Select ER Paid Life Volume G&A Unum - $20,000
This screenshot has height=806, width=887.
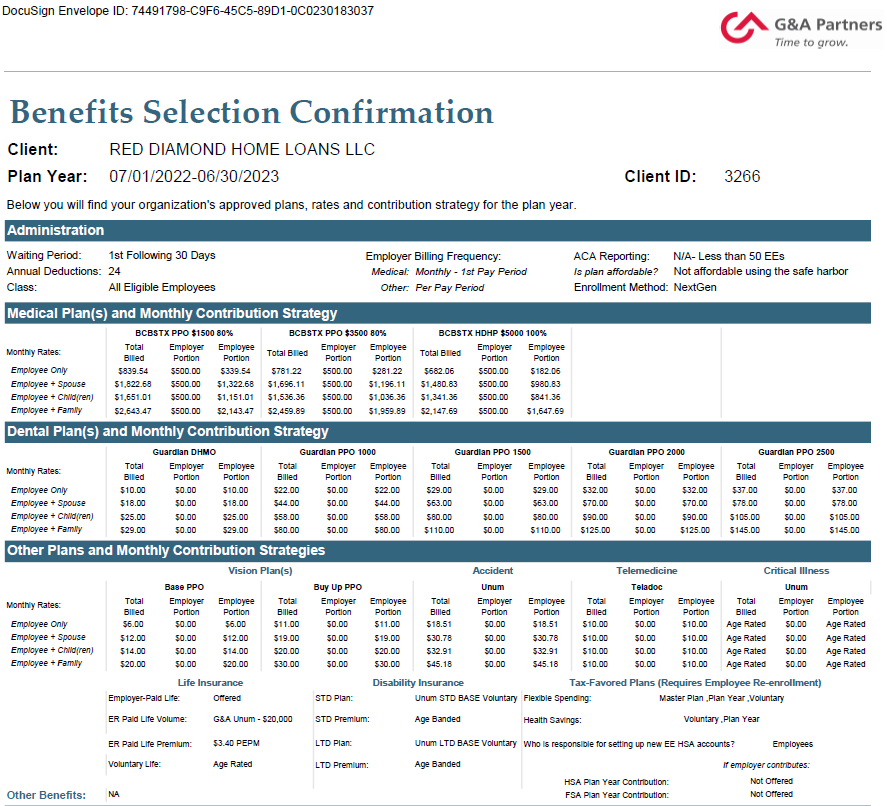pyautogui.click(x=253, y=719)
